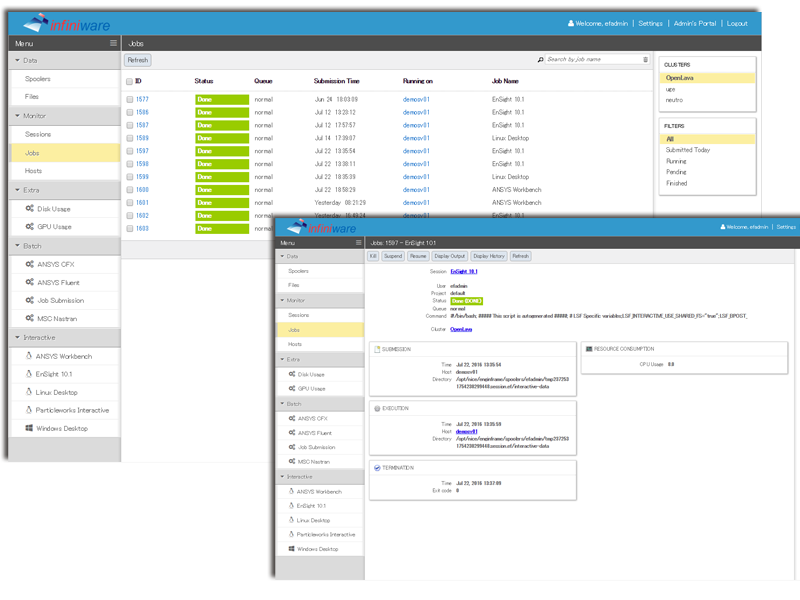800x600 pixels.
Task: Start Linux Desktop icon in the job detail window sidebar
Action: point(291,520)
